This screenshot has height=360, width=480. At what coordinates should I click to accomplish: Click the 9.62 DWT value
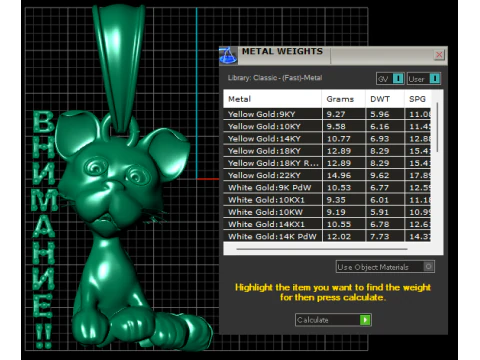[380, 175]
